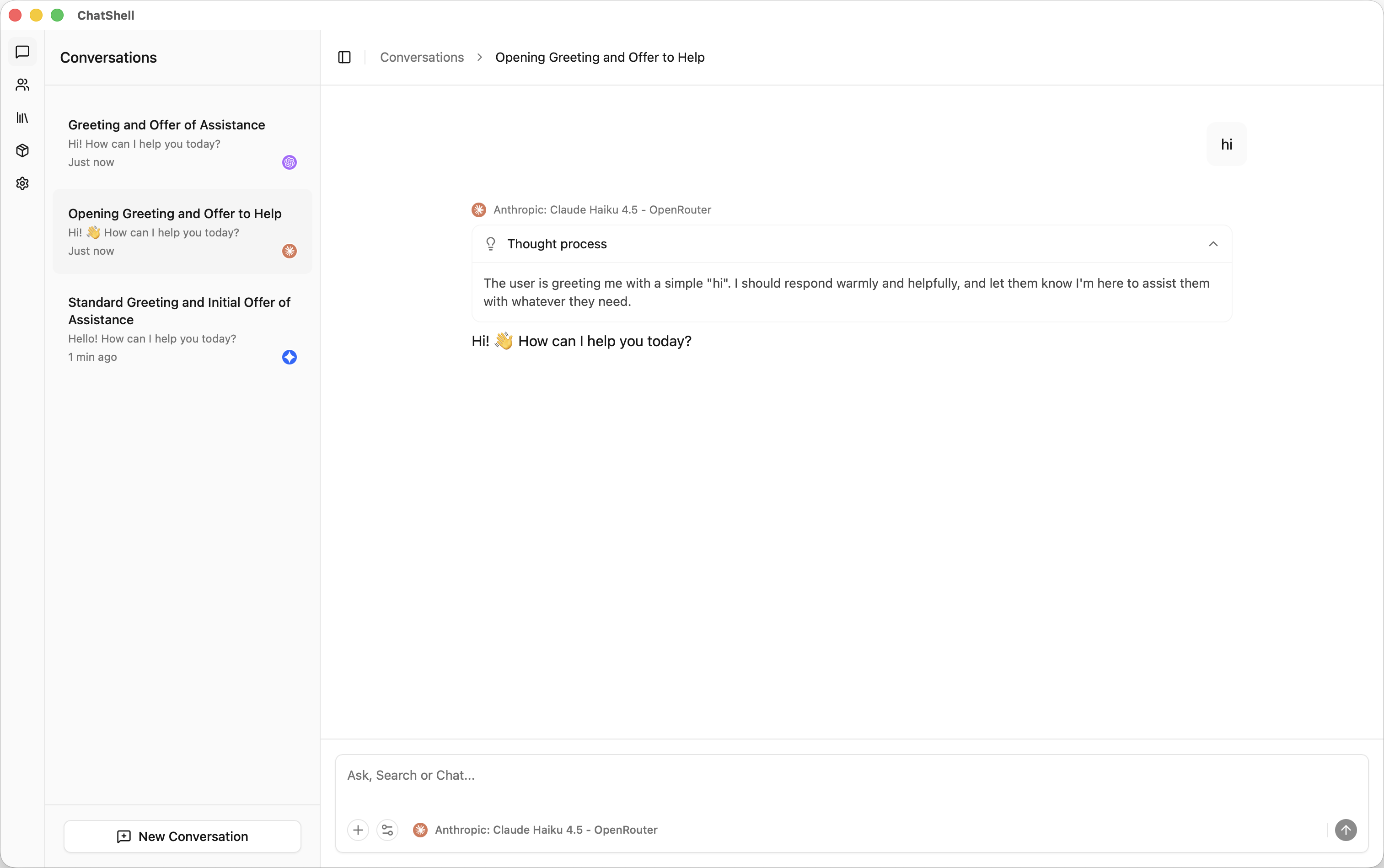Open the library panel in the sidebar

point(22,118)
